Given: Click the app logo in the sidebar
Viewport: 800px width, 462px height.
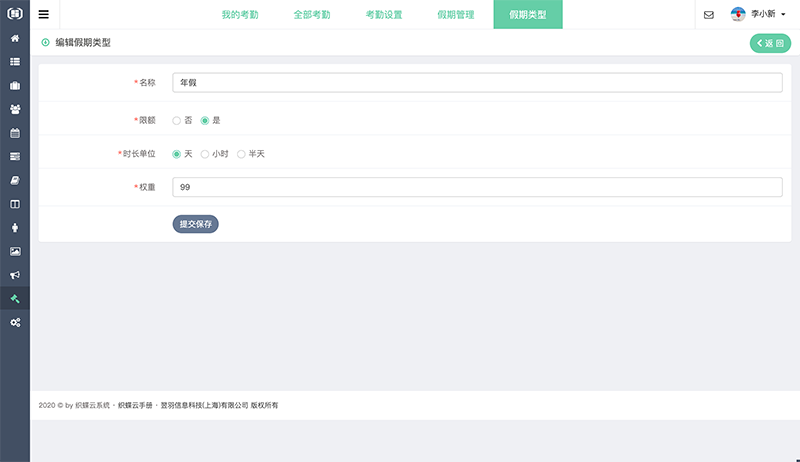Looking at the screenshot, I should [15, 13].
